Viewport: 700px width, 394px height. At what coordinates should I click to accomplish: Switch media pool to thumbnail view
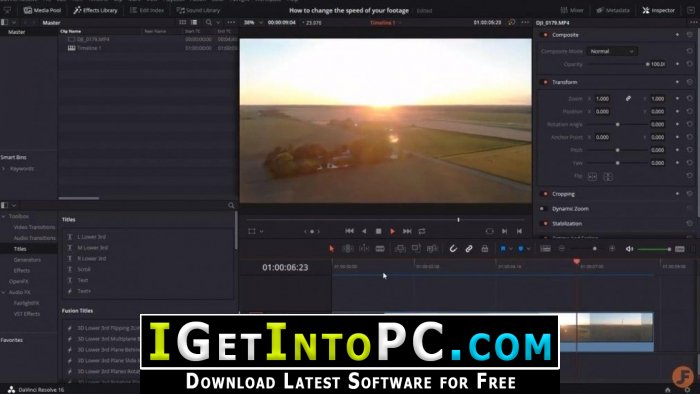[x=182, y=22]
